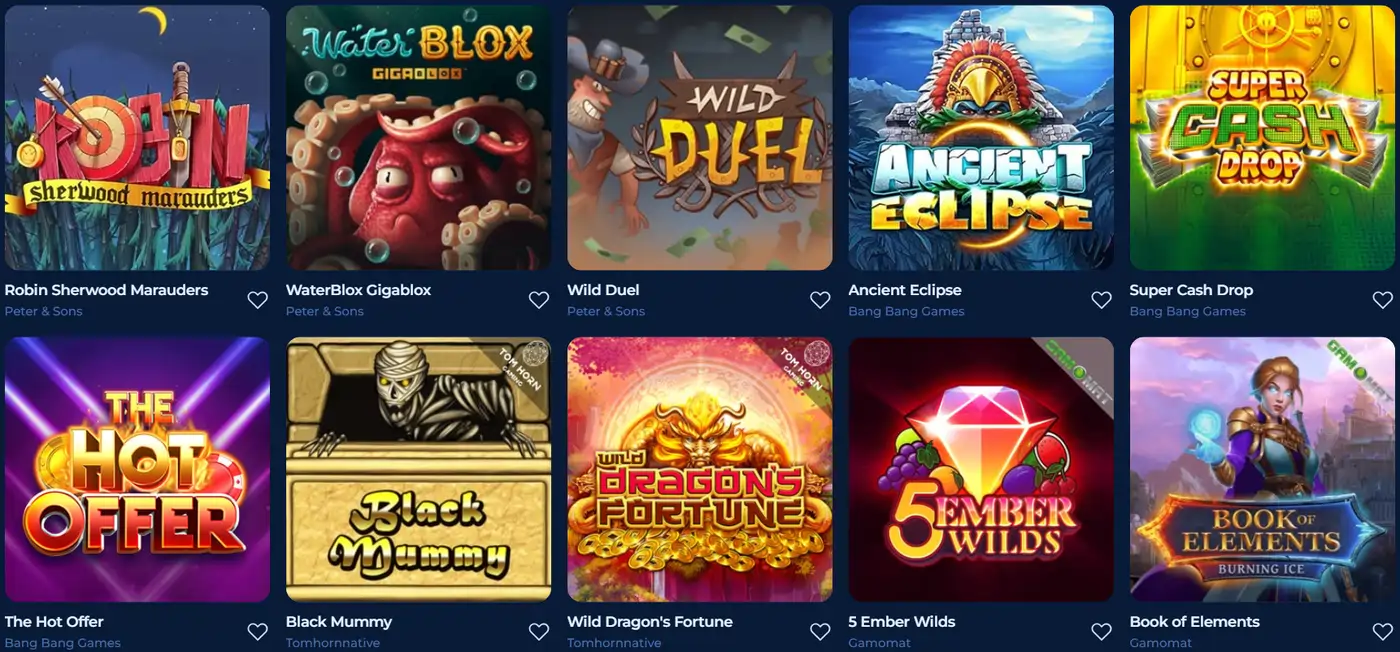Open the 5 Ember Wilds thumbnail

(x=981, y=469)
